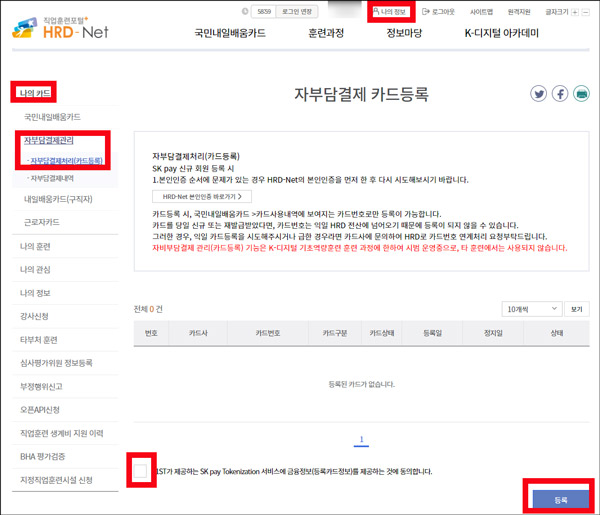Open 원격지원 link
This screenshot has width=600, height=515.
click(519, 12)
